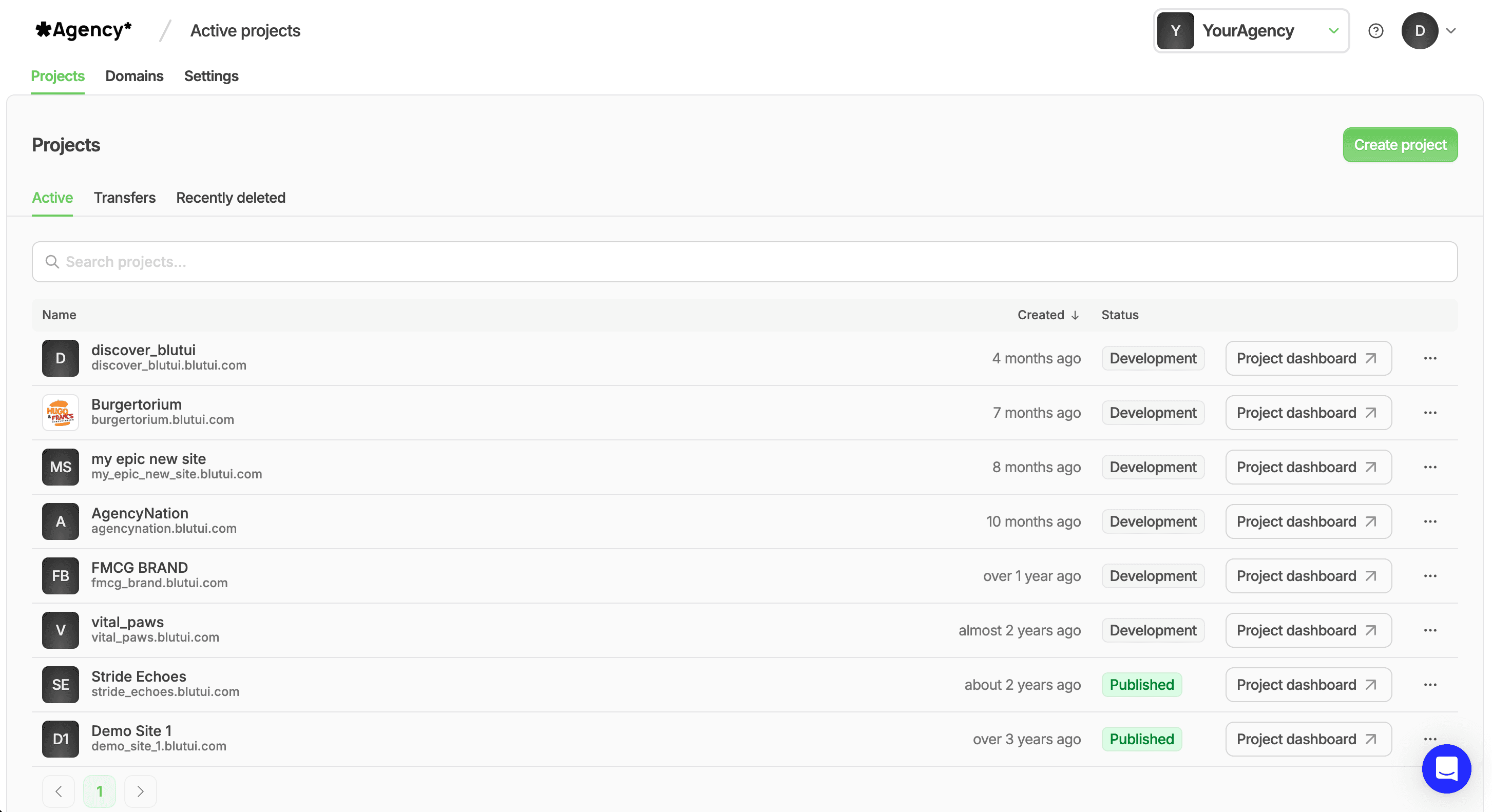Switch to the Domains tab

click(x=134, y=76)
